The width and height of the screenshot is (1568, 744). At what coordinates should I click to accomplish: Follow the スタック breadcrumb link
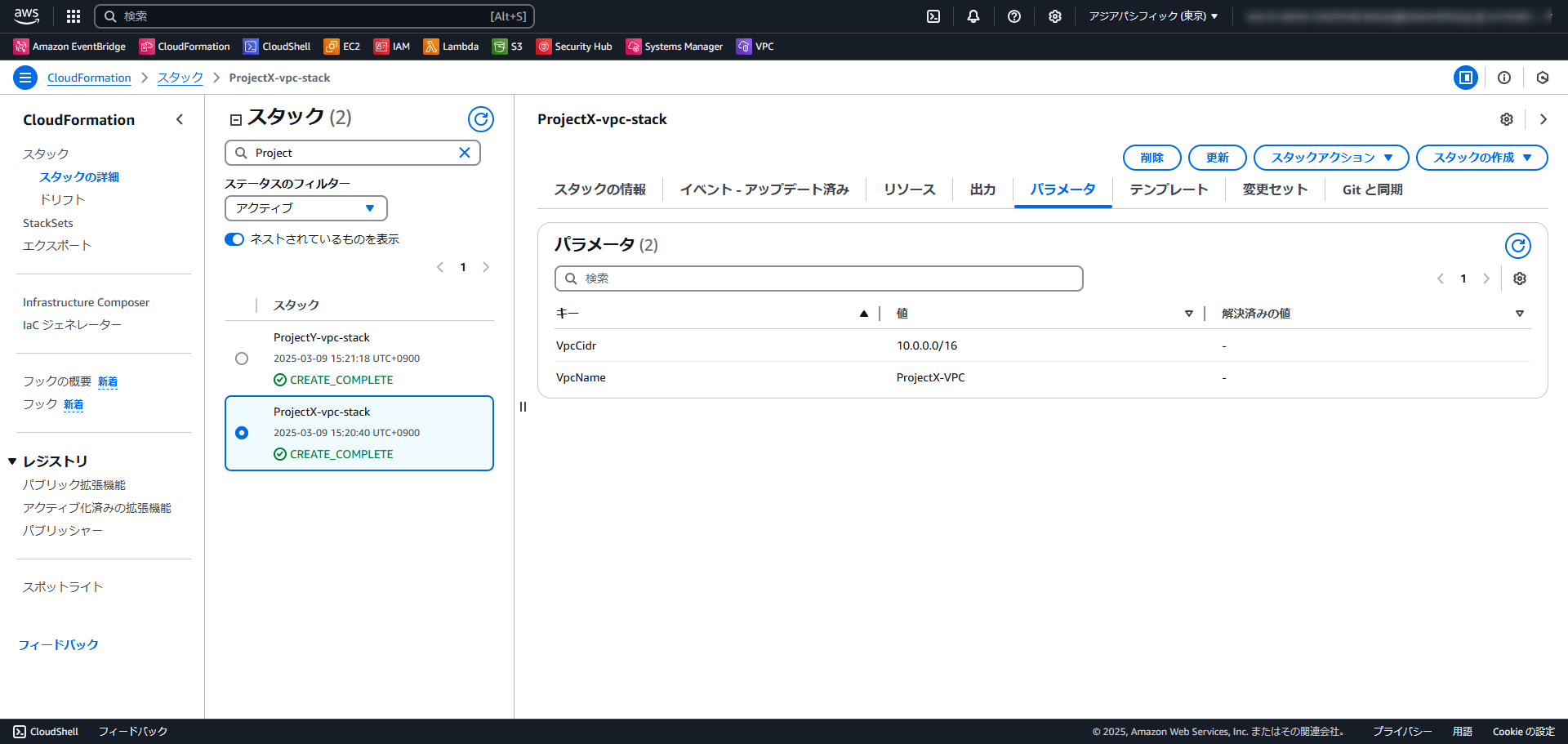click(x=180, y=78)
